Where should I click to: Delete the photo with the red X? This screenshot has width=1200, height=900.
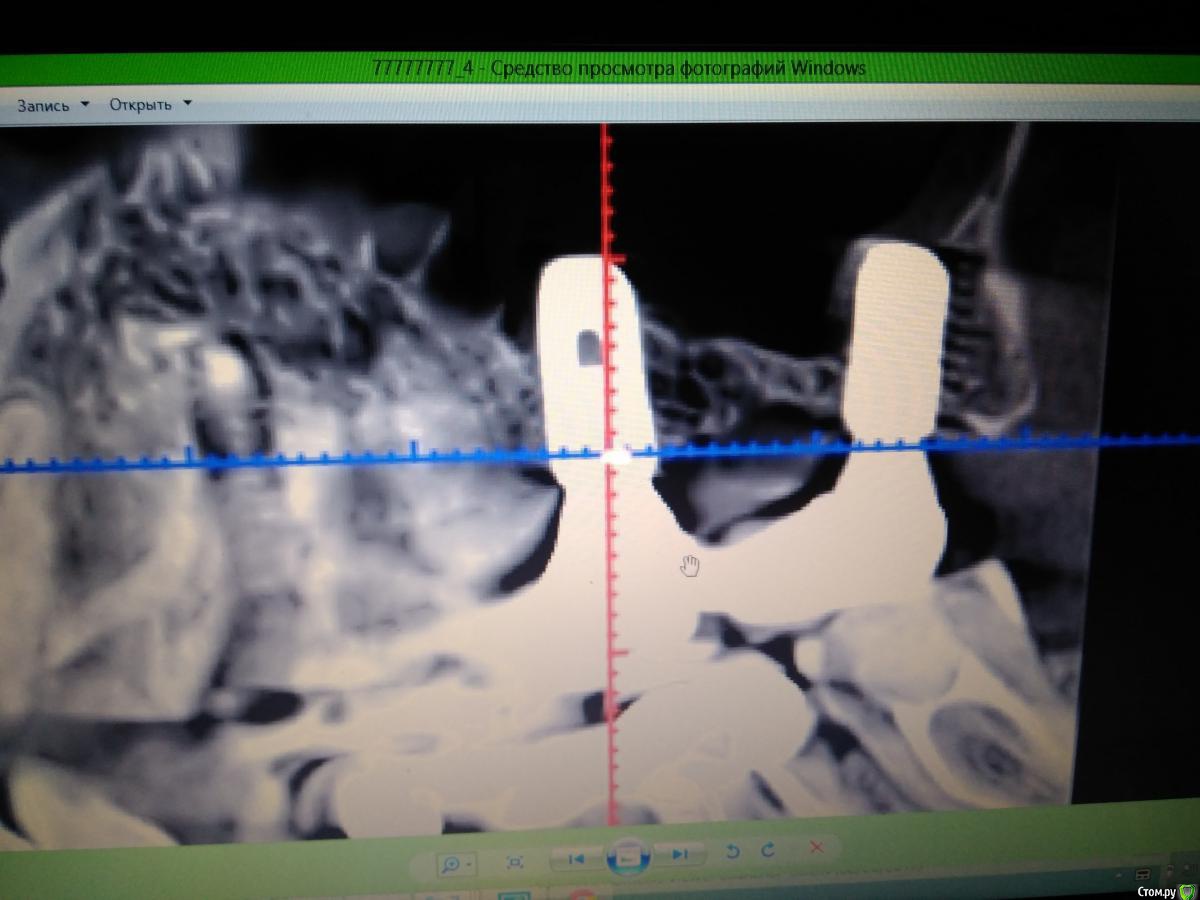coord(816,848)
